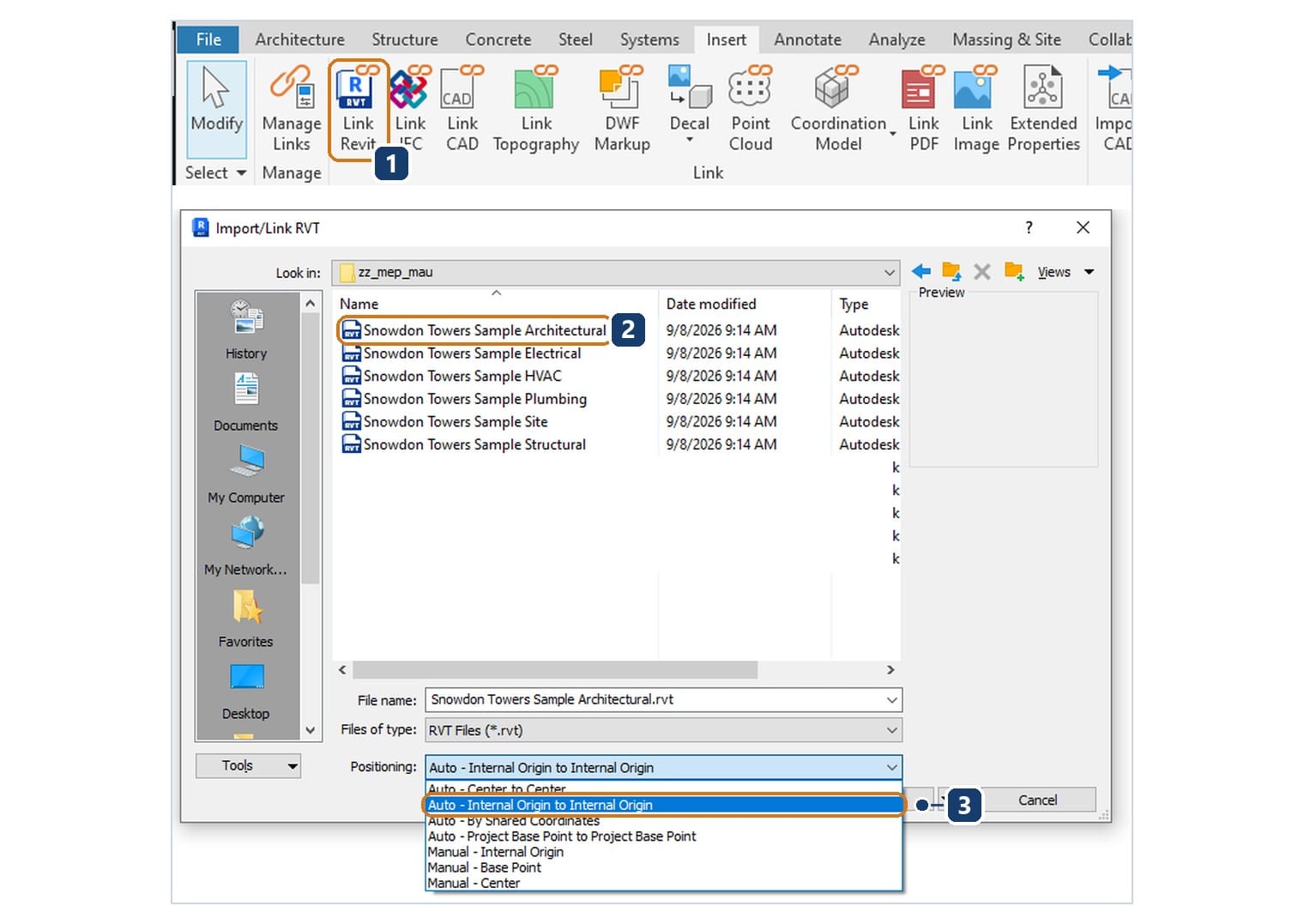Image resolution: width=1304 pixels, height=924 pixels.
Task: Open the DWF Markup tool
Action: 622,109
